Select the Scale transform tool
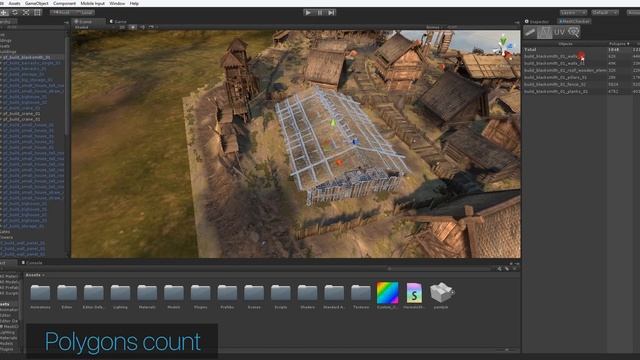The image size is (640, 360). coord(26,13)
